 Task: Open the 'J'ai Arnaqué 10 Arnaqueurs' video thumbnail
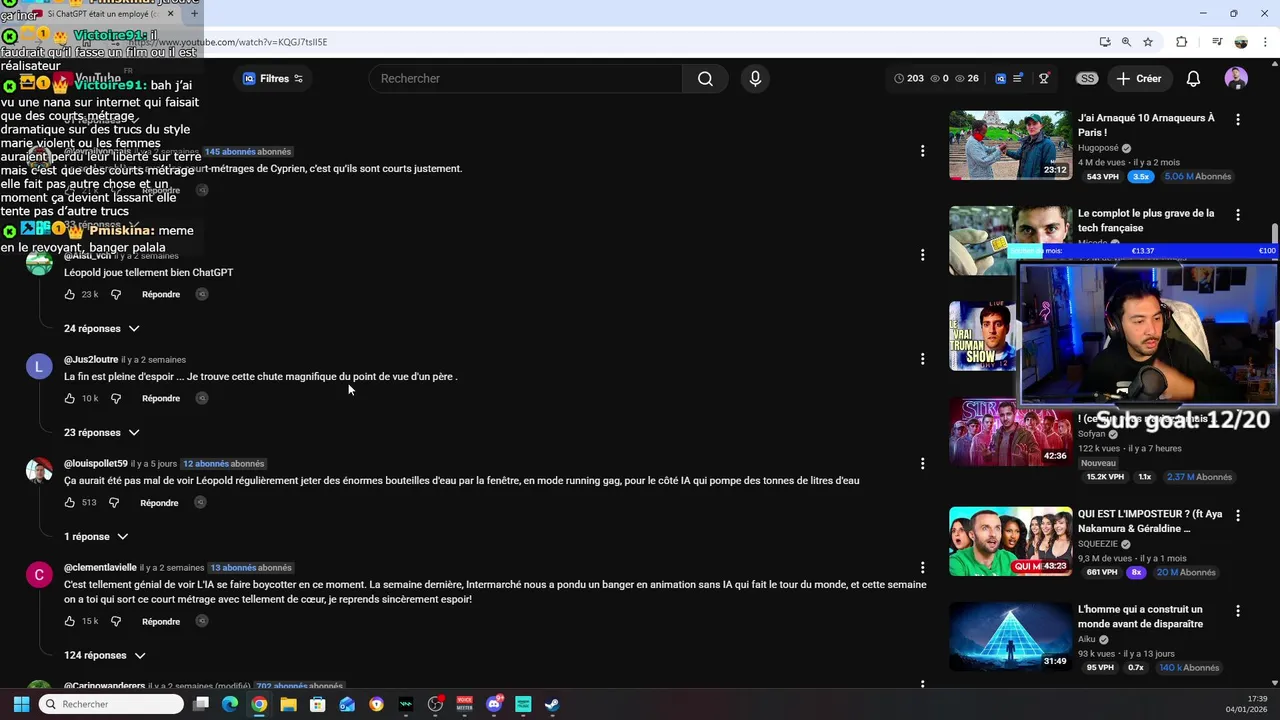click(1010, 145)
